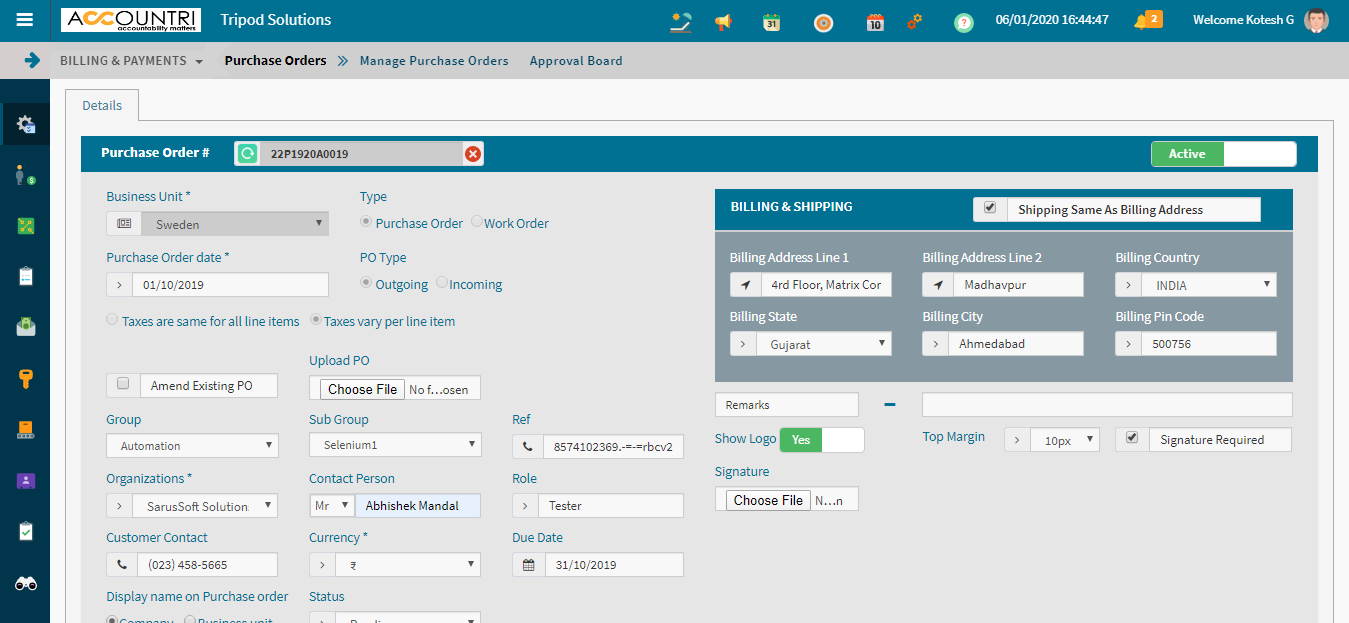
Task: Click the Role Tester field
Action: pyautogui.click(x=611, y=506)
